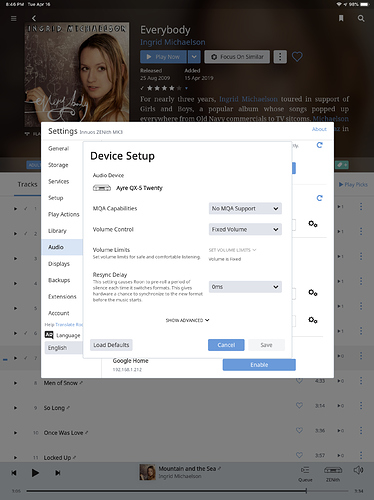This screenshot has width=374, height=500.
Task: Expand Show Advanced options
Action: pos(187,320)
